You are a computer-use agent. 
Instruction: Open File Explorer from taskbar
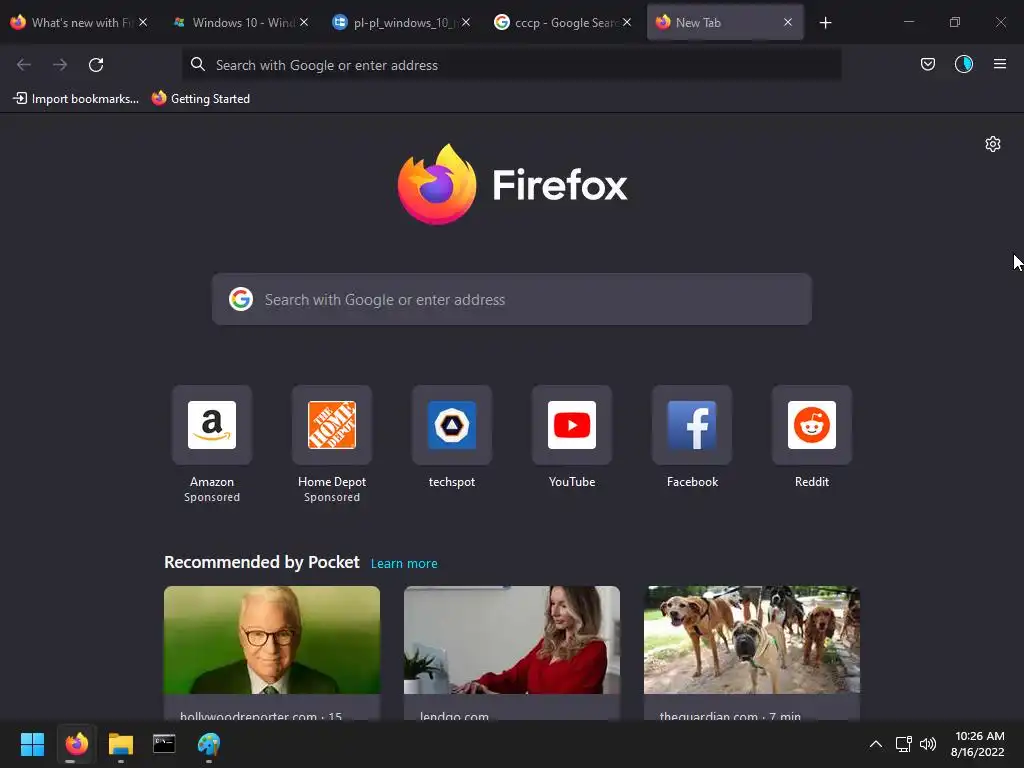(x=121, y=744)
